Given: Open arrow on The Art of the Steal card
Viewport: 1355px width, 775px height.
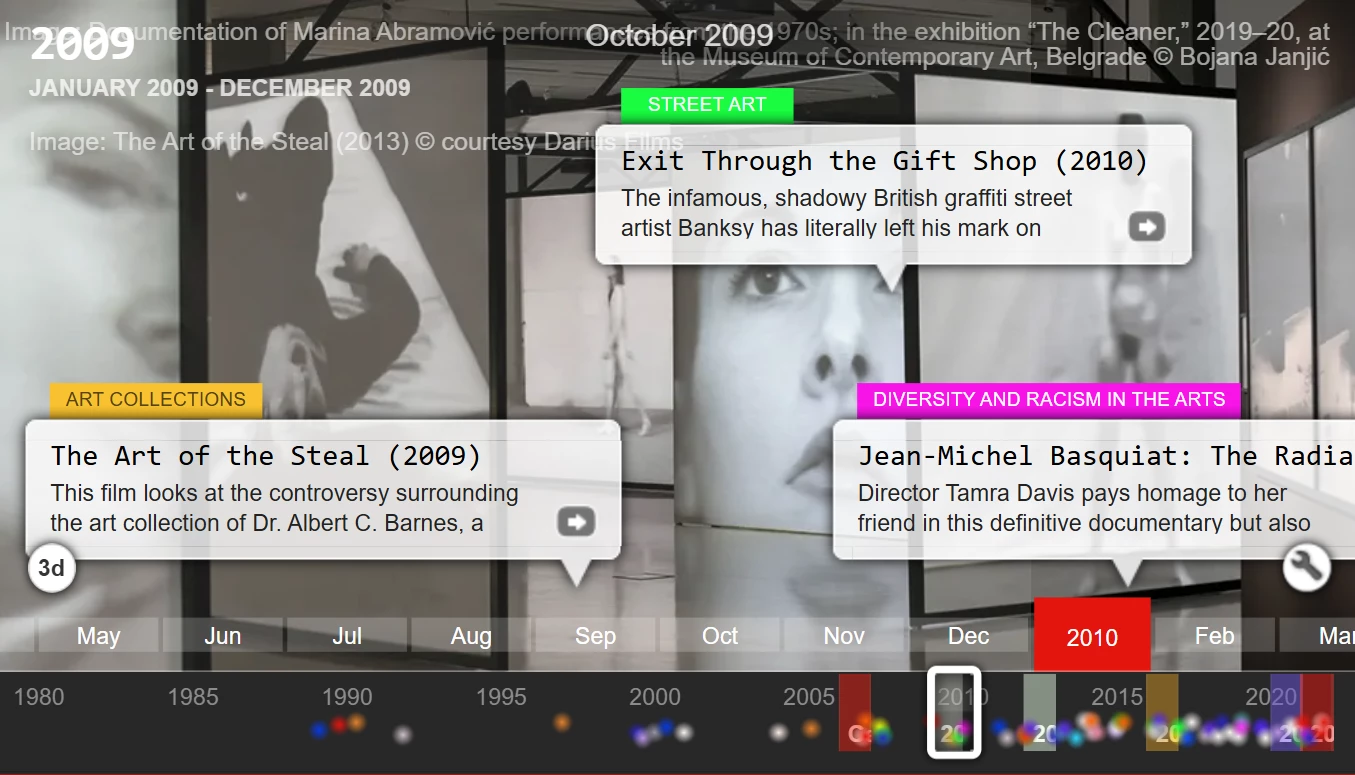Looking at the screenshot, I should pyautogui.click(x=576, y=522).
